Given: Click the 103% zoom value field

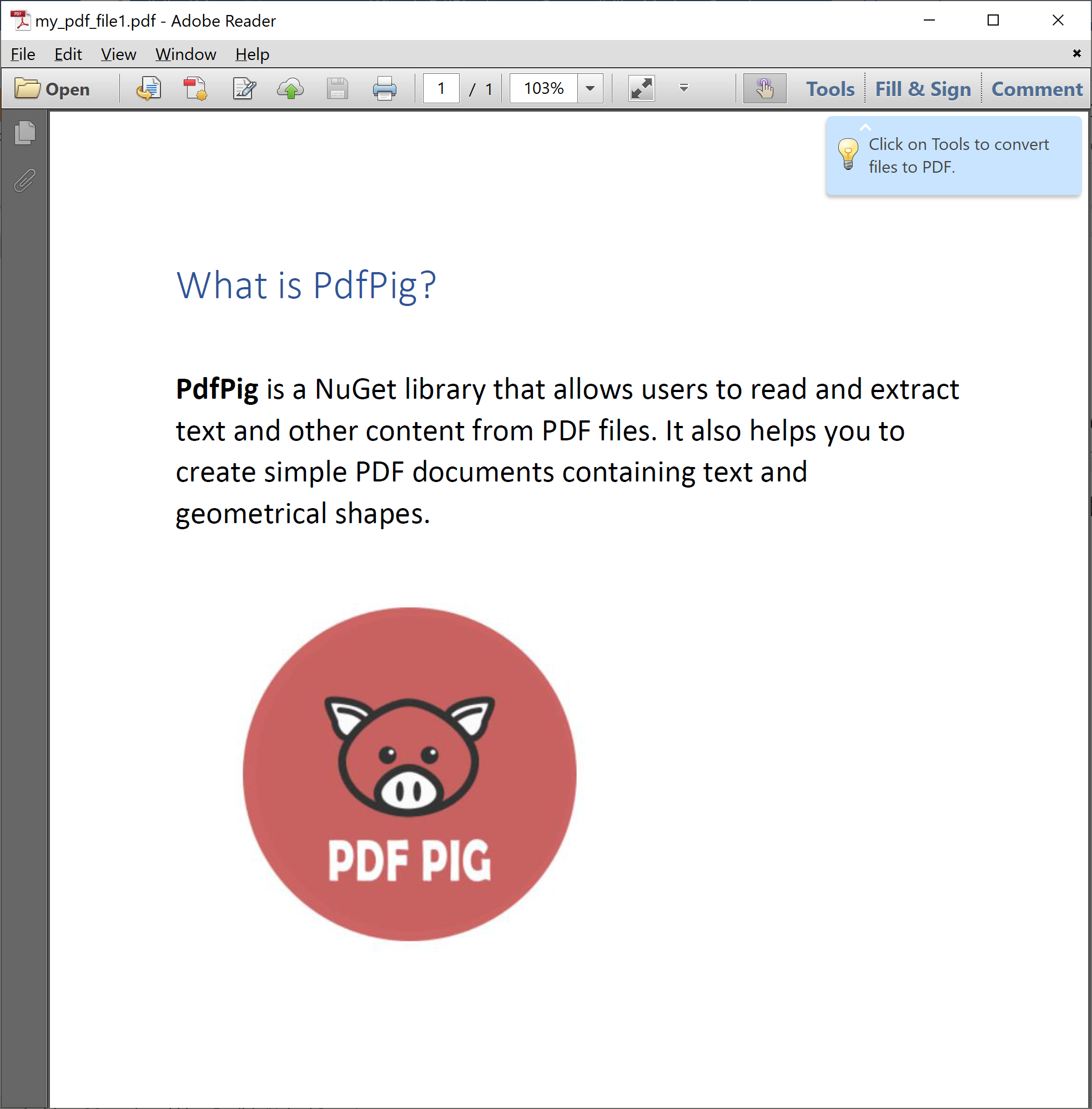Looking at the screenshot, I should (x=543, y=89).
